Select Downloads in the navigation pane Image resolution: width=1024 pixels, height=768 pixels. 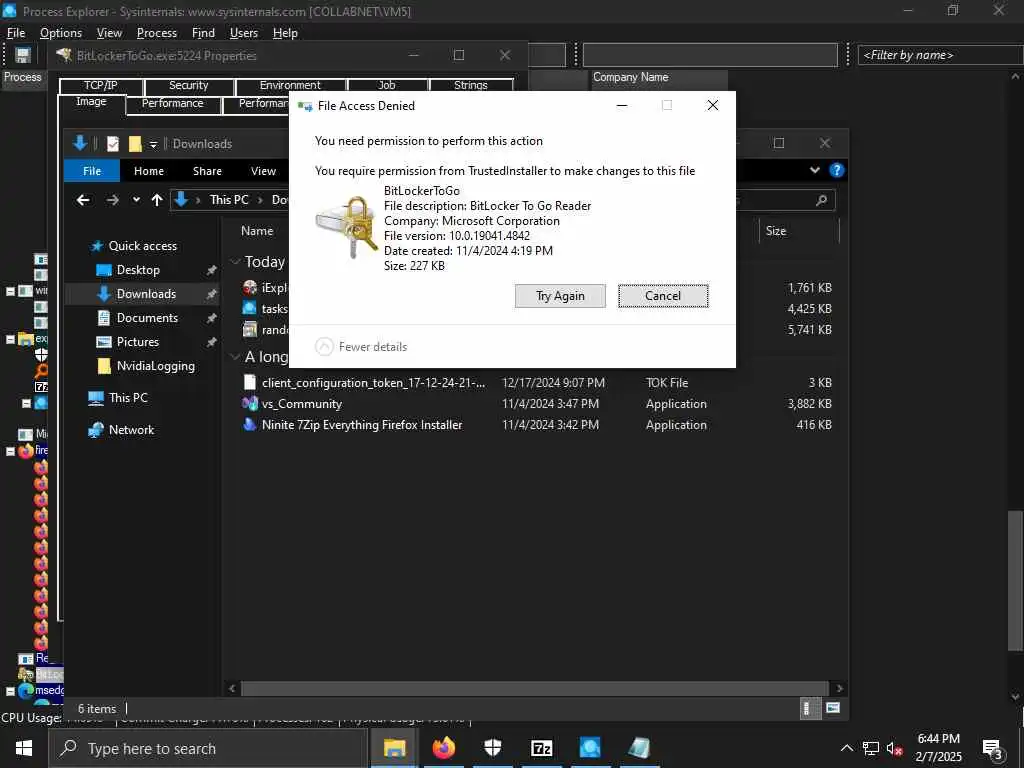pyautogui.click(x=142, y=294)
